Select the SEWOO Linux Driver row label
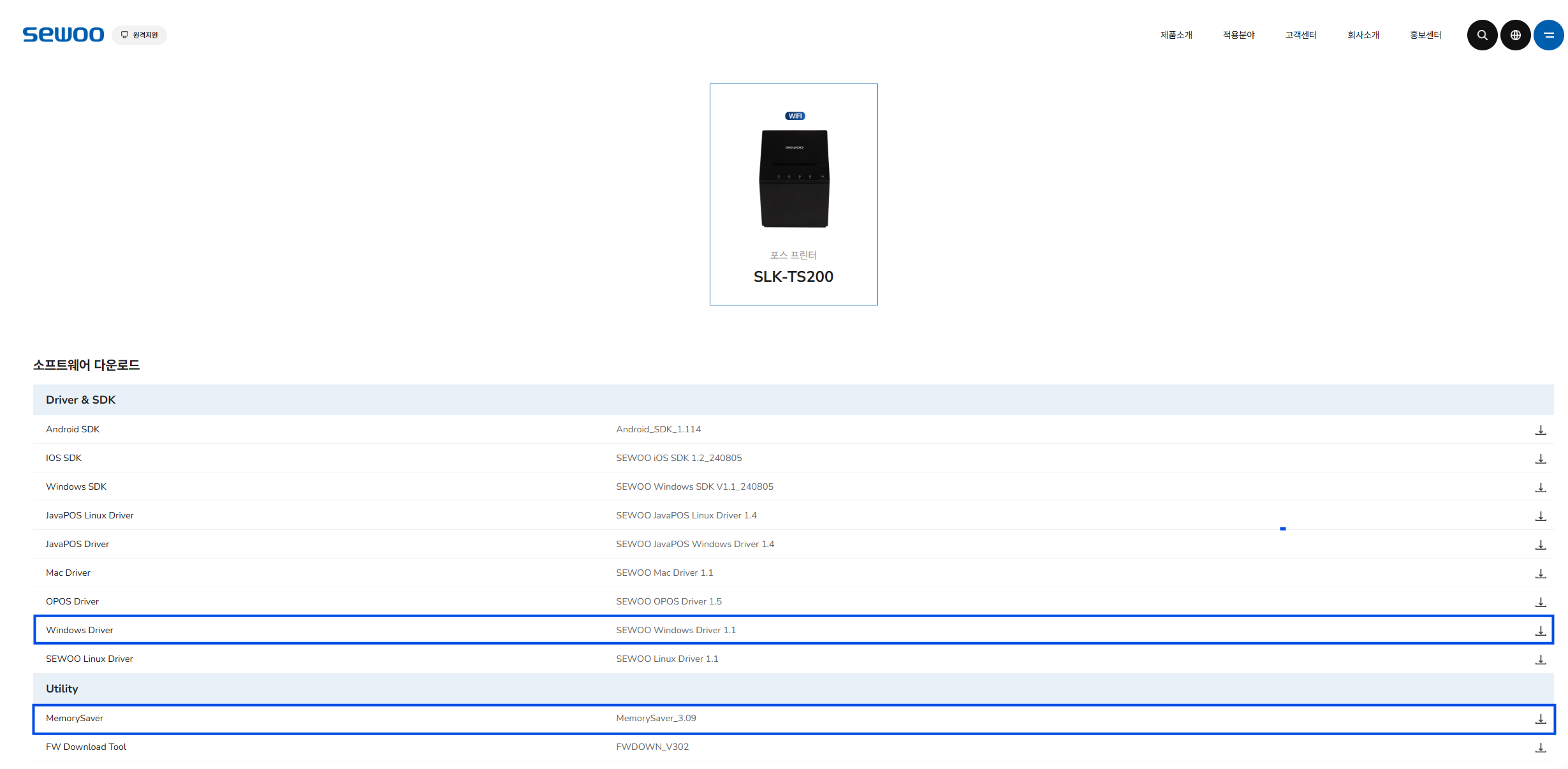Viewport: 1568px width, 769px height. coord(89,659)
